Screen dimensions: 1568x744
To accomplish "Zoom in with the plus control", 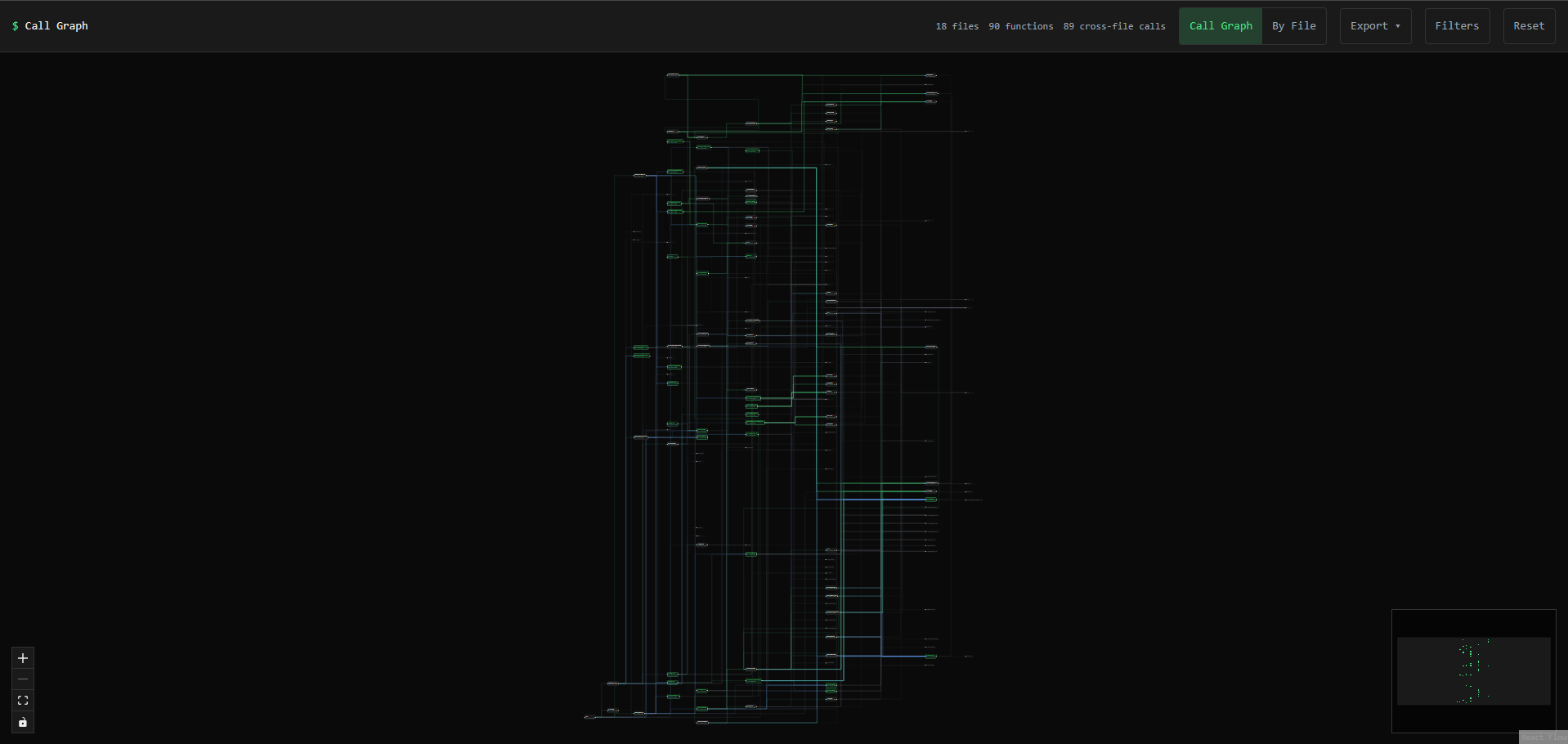I will [x=23, y=658].
